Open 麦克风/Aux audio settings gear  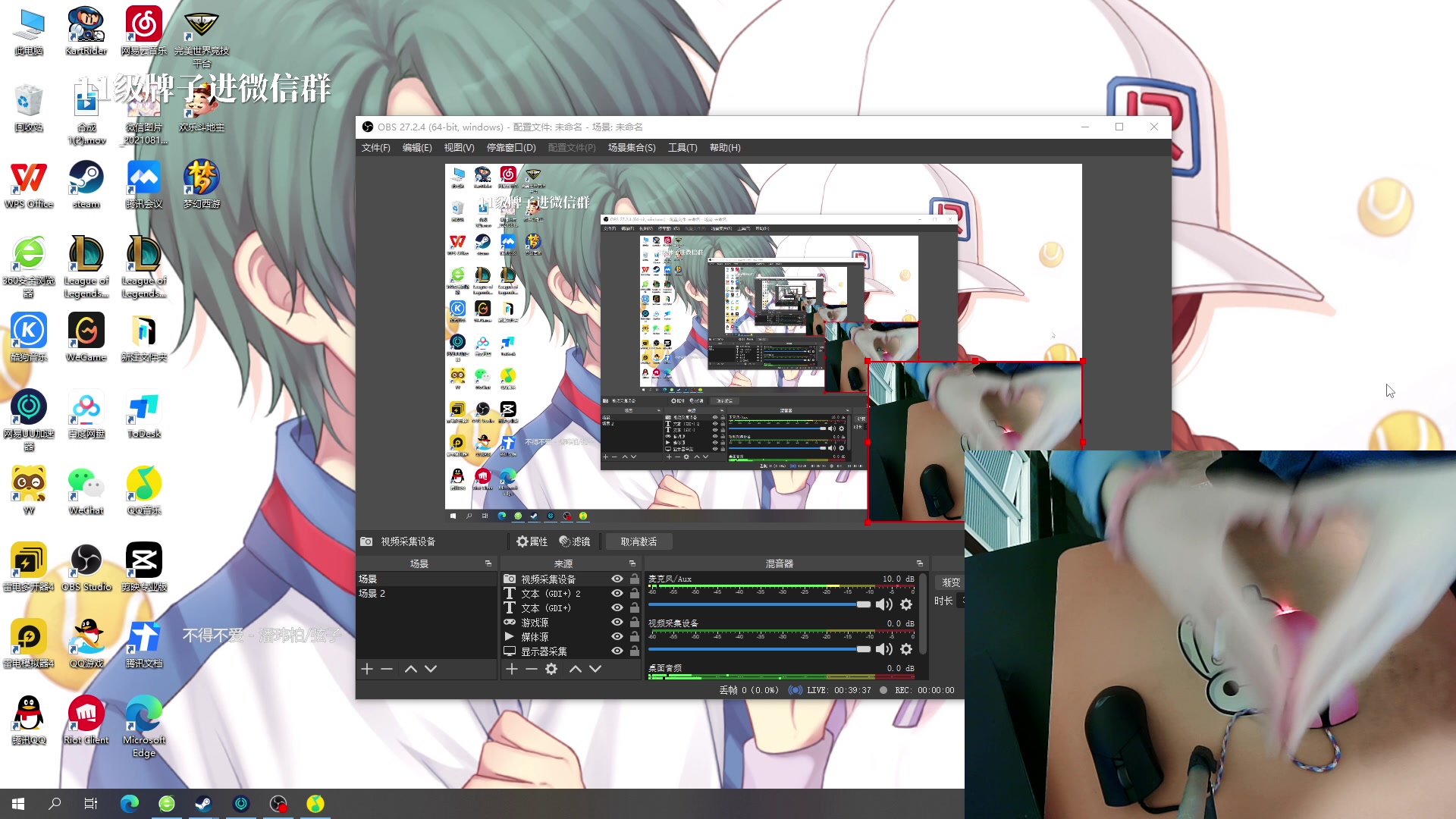(x=906, y=604)
